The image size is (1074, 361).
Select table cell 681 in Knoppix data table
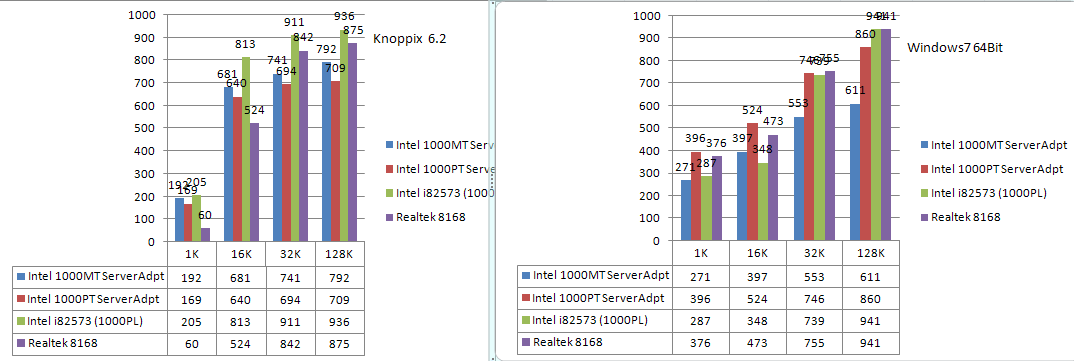click(x=241, y=277)
